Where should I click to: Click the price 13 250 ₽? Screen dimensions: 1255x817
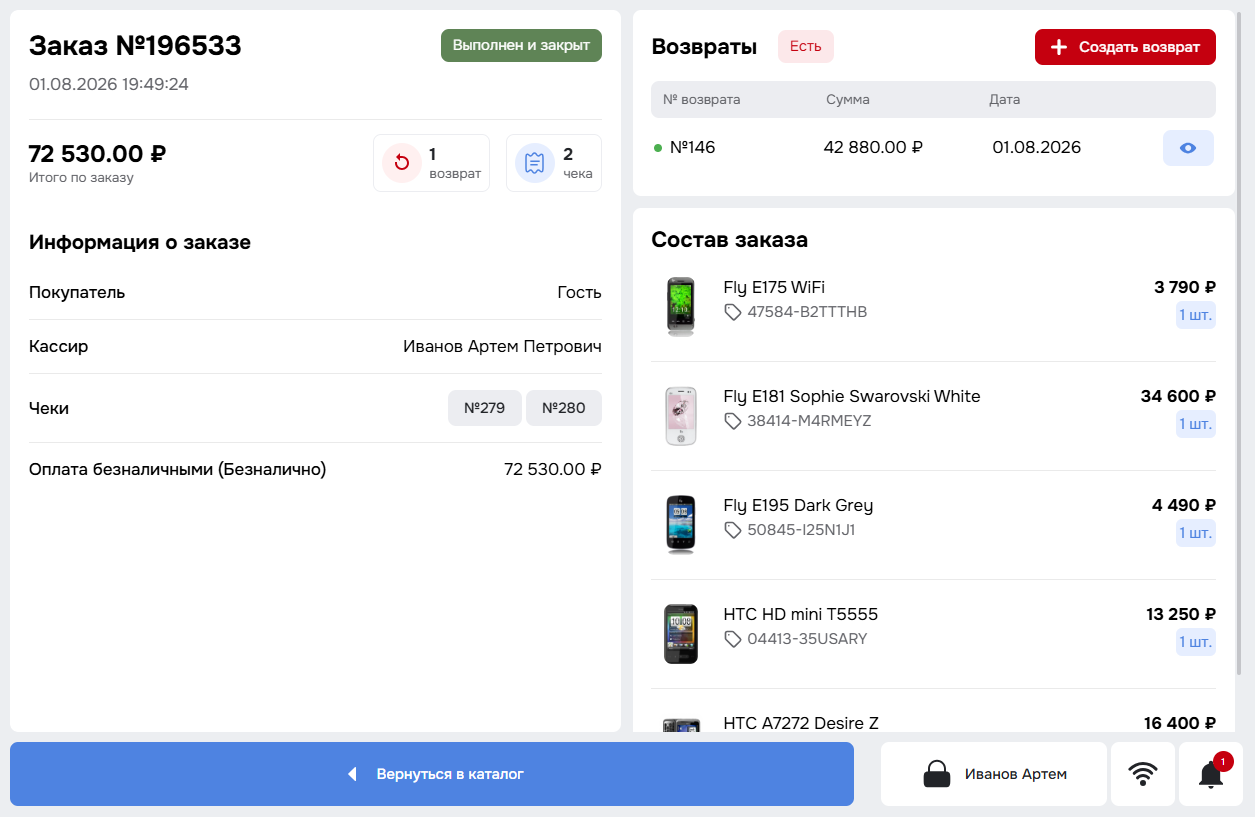[1181, 614]
